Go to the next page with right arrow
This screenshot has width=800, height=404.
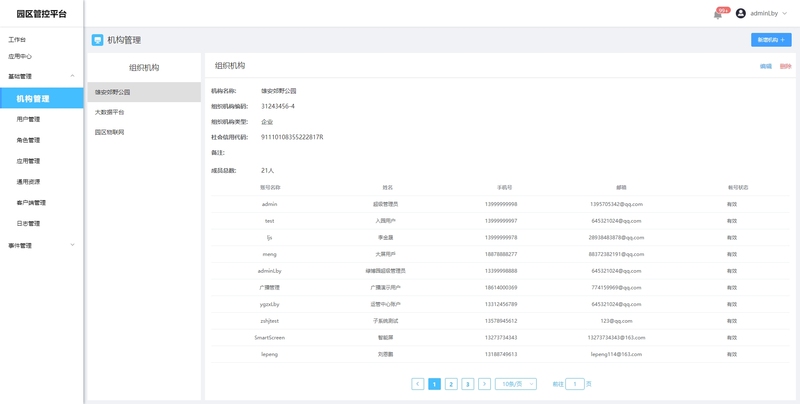click(484, 384)
